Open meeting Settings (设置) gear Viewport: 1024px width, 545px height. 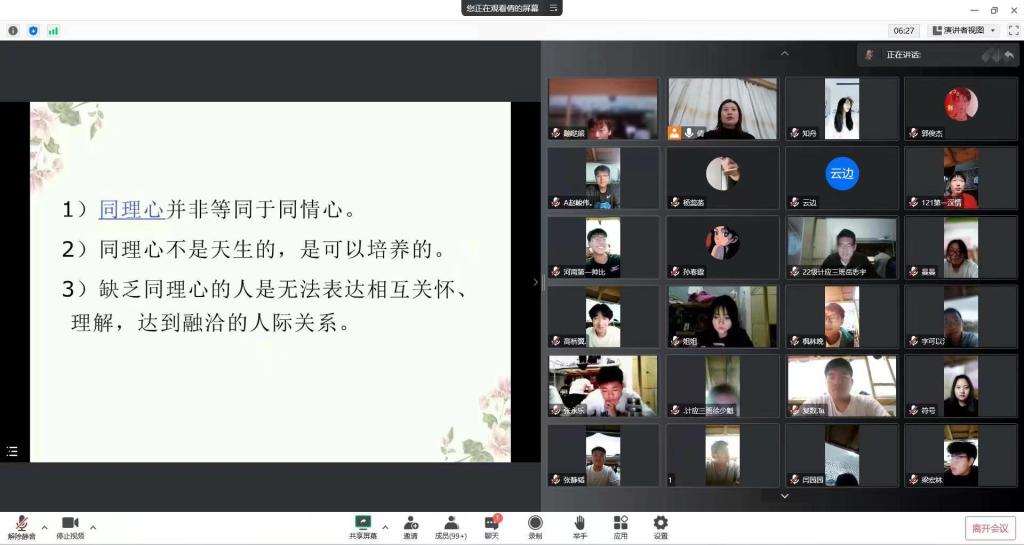660,526
